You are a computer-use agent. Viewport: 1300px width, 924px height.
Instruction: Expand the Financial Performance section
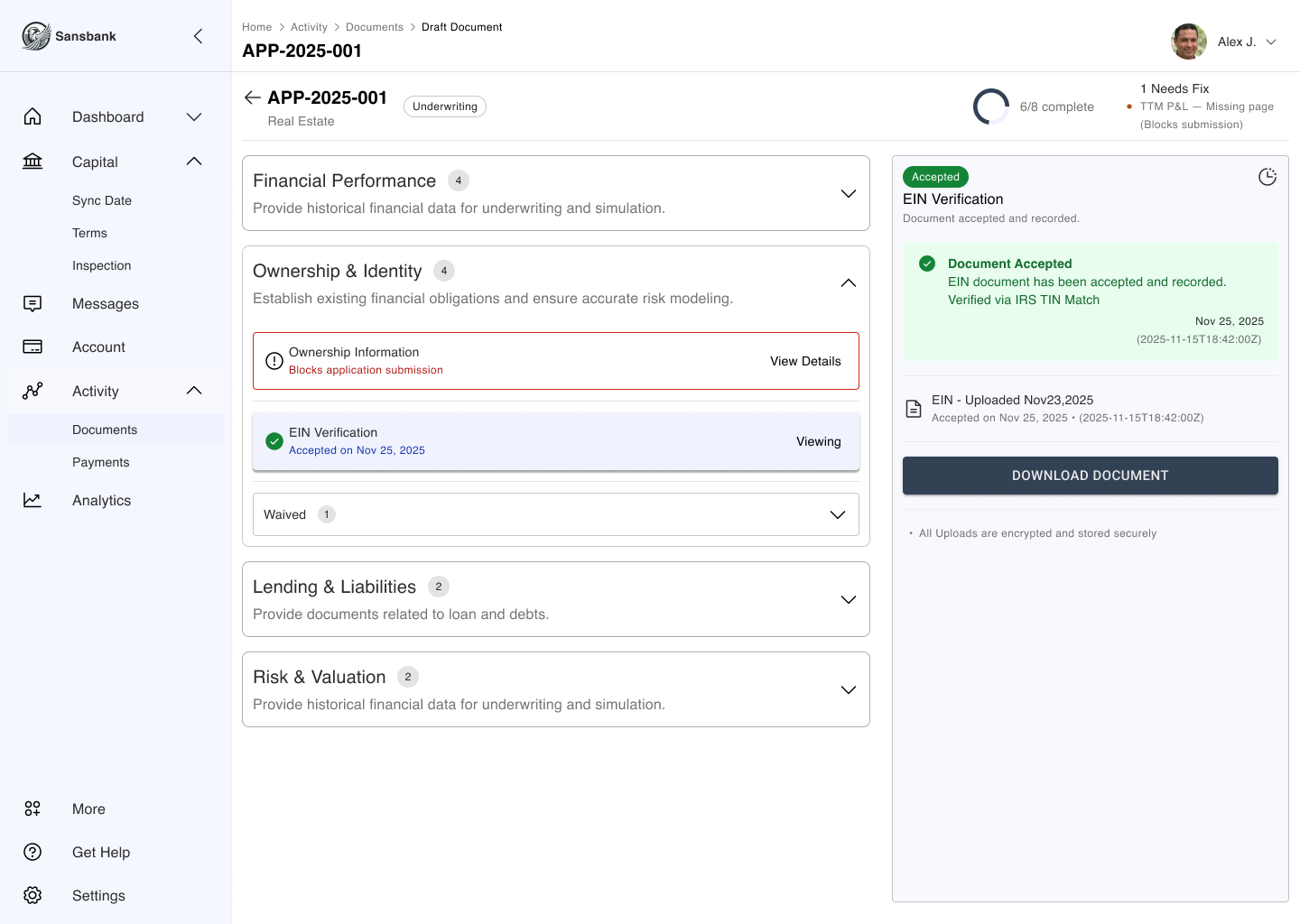pos(848,193)
